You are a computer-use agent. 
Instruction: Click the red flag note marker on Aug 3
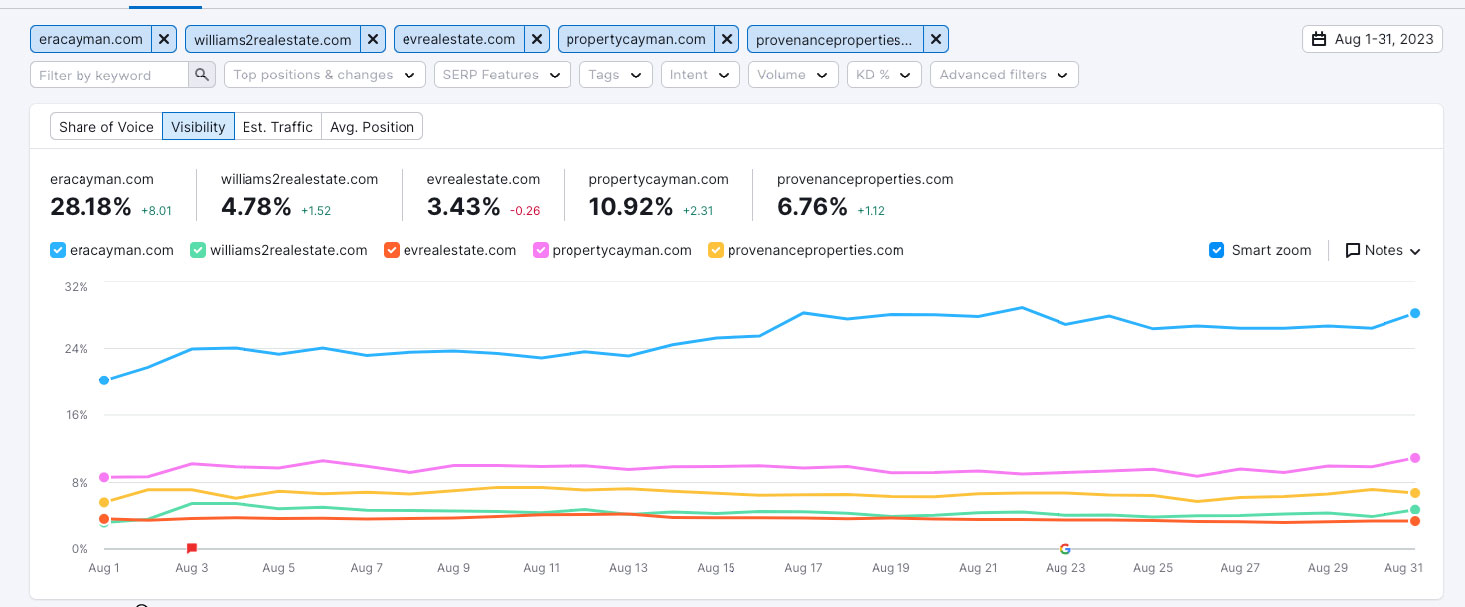[192, 548]
